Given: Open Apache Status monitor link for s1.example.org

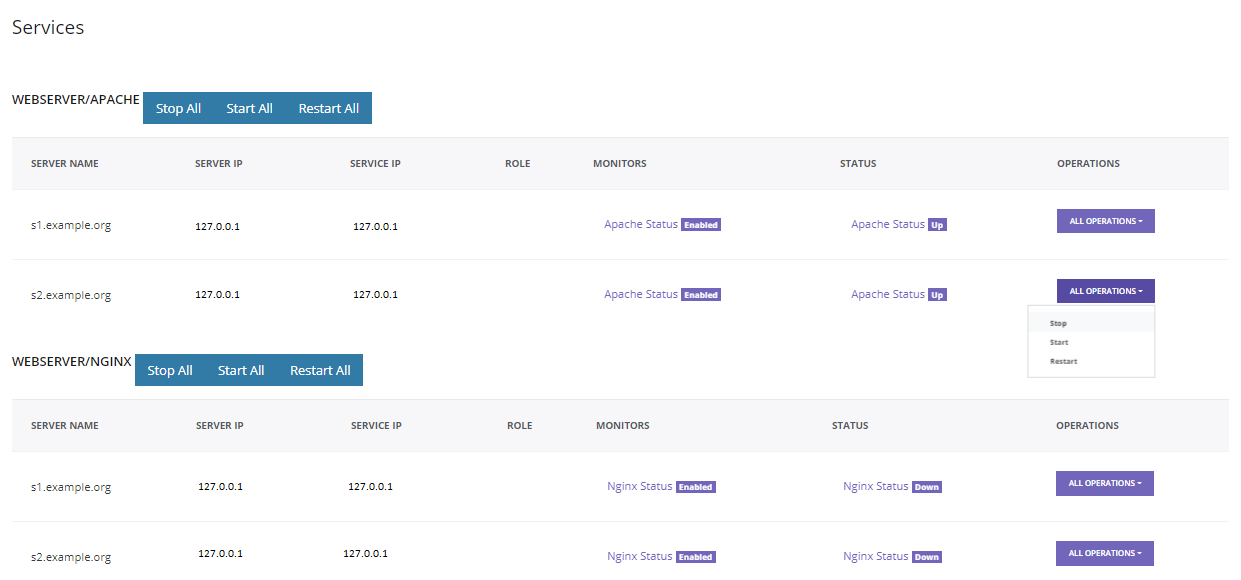Looking at the screenshot, I should 641,224.
